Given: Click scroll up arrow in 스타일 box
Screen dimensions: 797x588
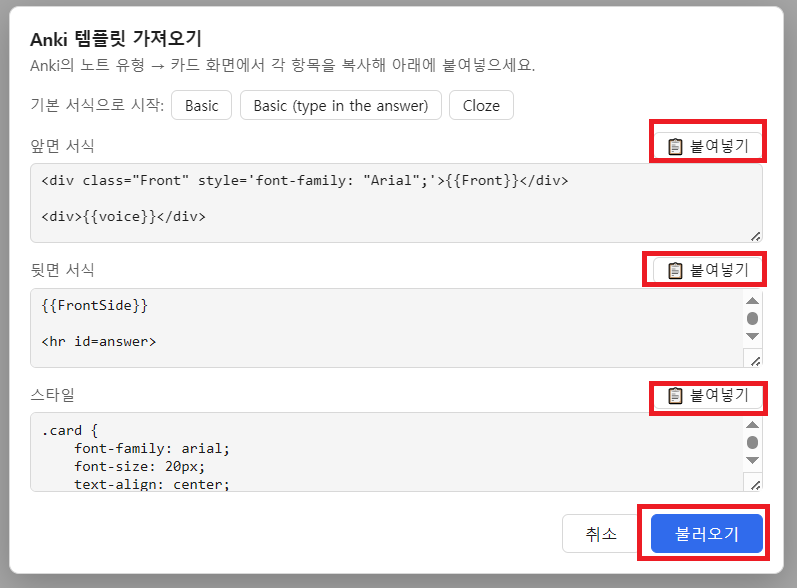Looking at the screenshot, I should (x=752, y=425).
